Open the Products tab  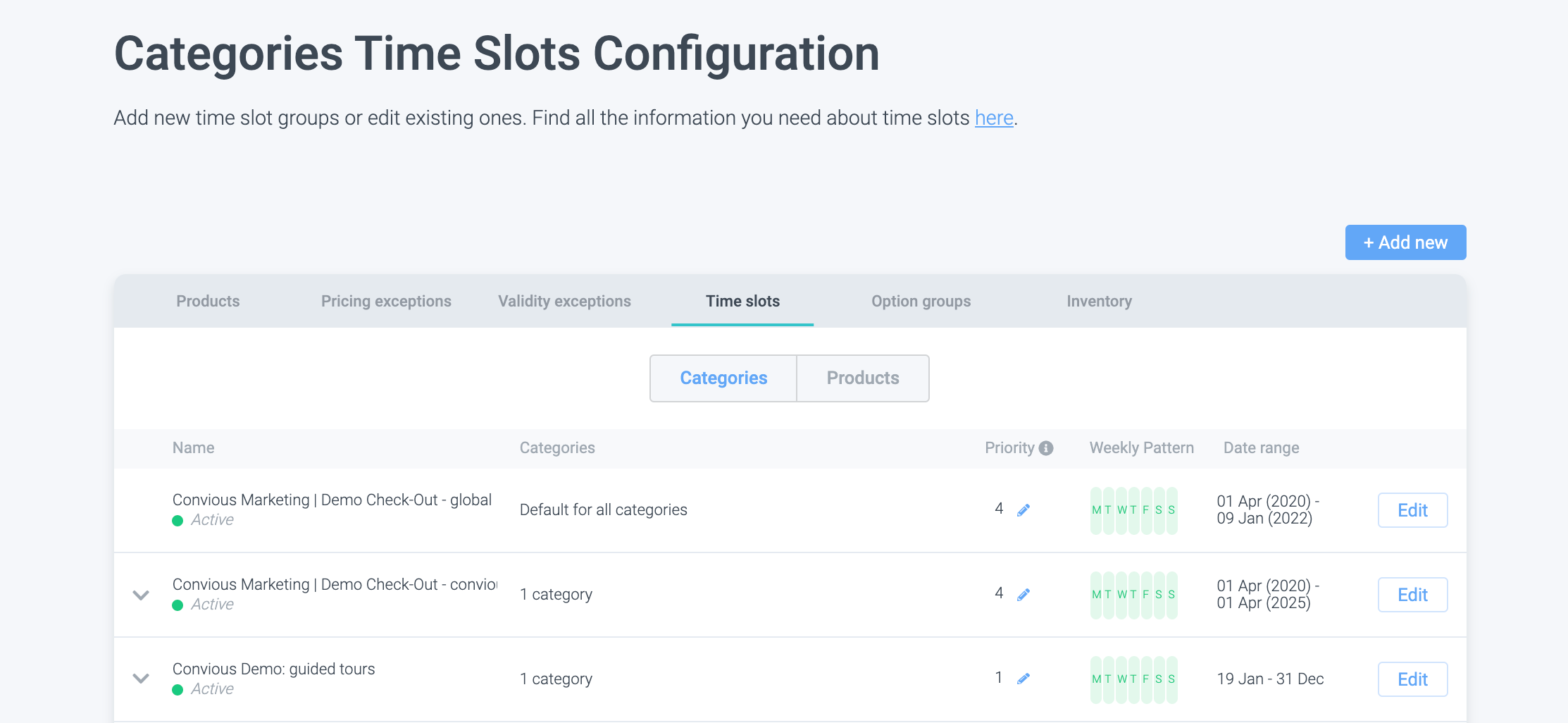208,302
